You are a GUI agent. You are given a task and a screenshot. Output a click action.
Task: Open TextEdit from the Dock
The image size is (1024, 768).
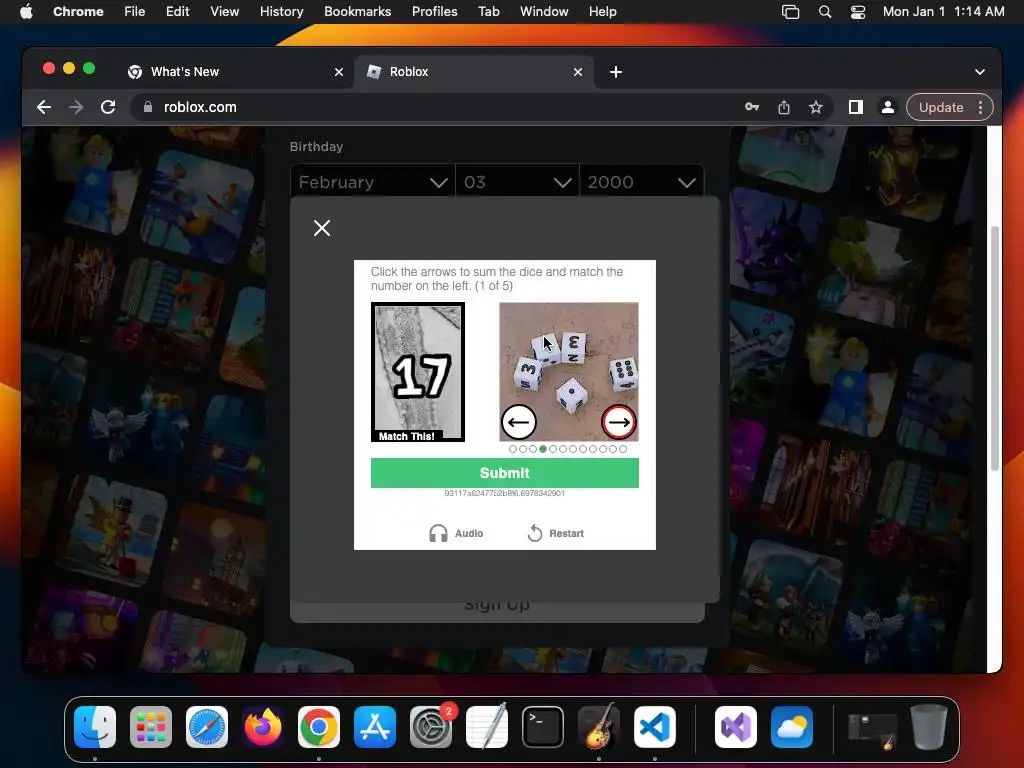pos(487,726)
